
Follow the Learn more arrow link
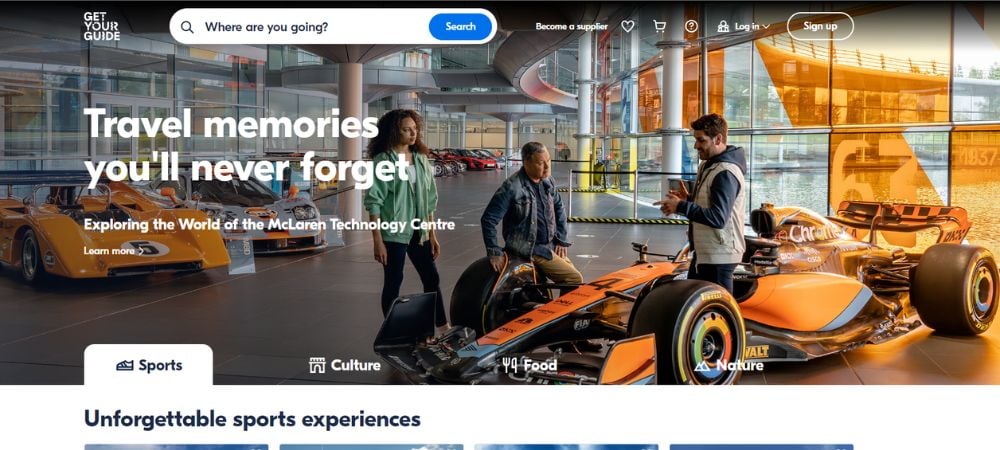point(114,251)
